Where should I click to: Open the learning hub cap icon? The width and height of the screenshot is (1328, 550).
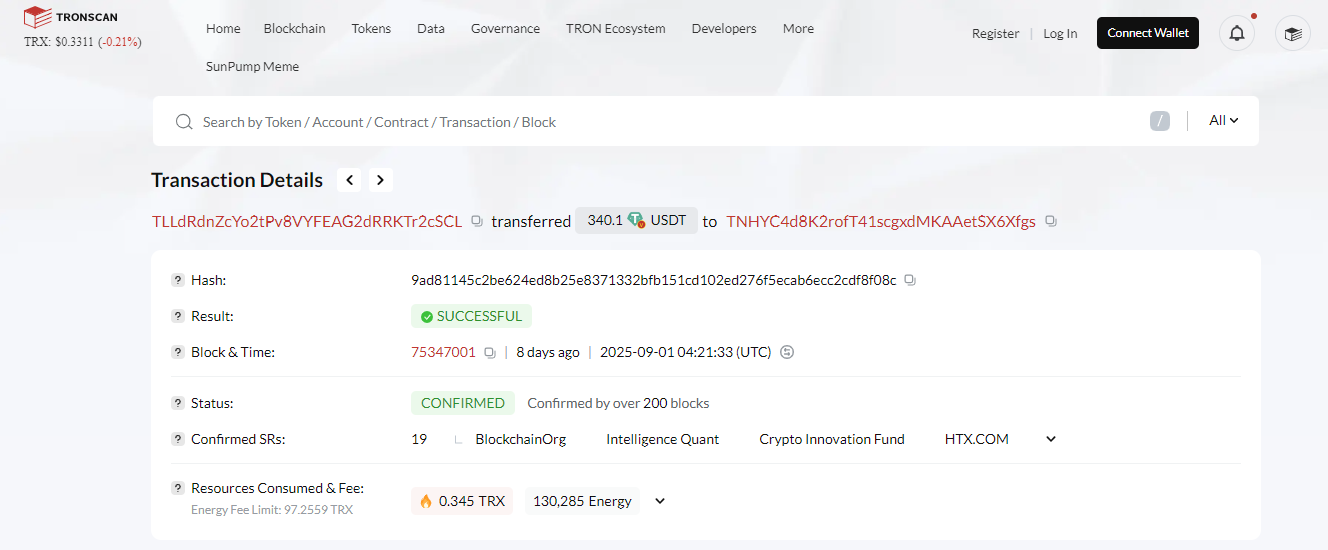[x=1293, y=33]
